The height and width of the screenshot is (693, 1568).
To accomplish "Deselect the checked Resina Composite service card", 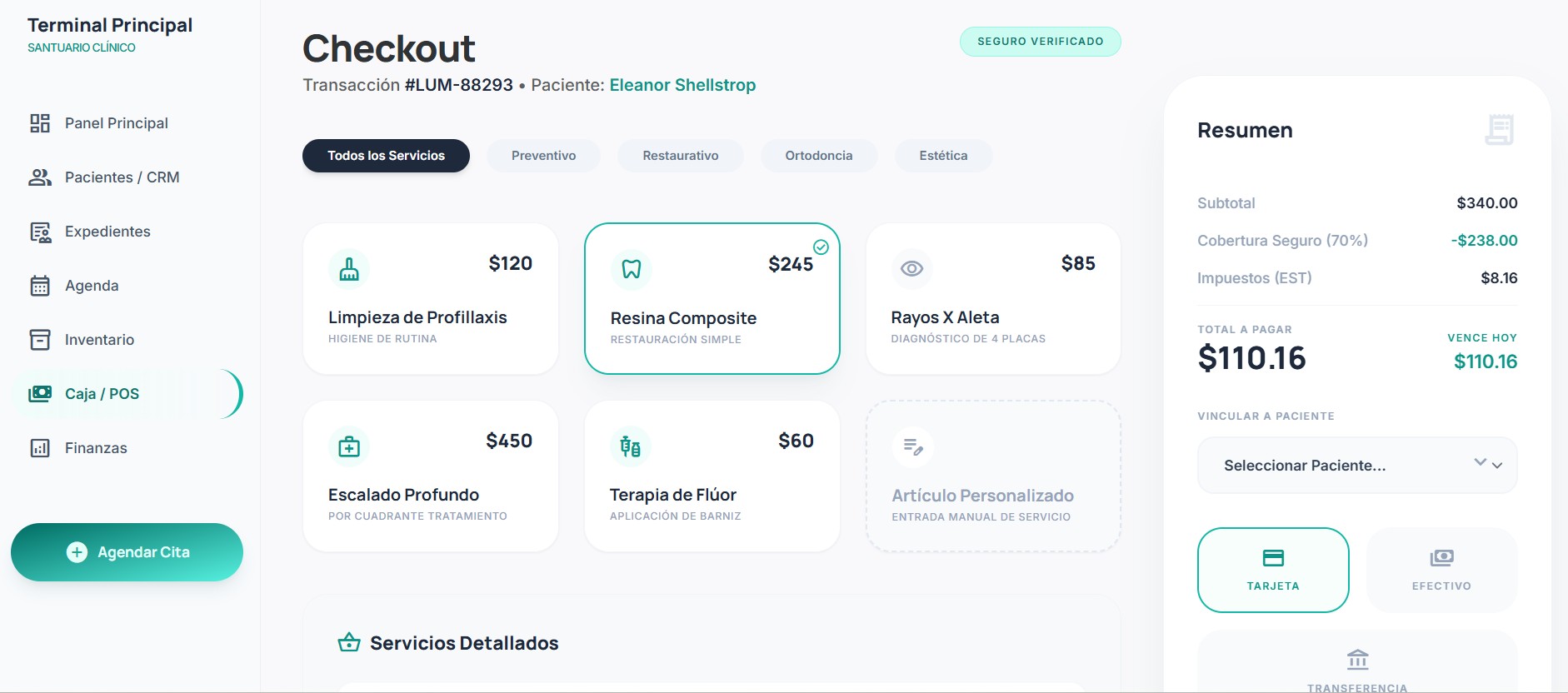I will 712,298.
